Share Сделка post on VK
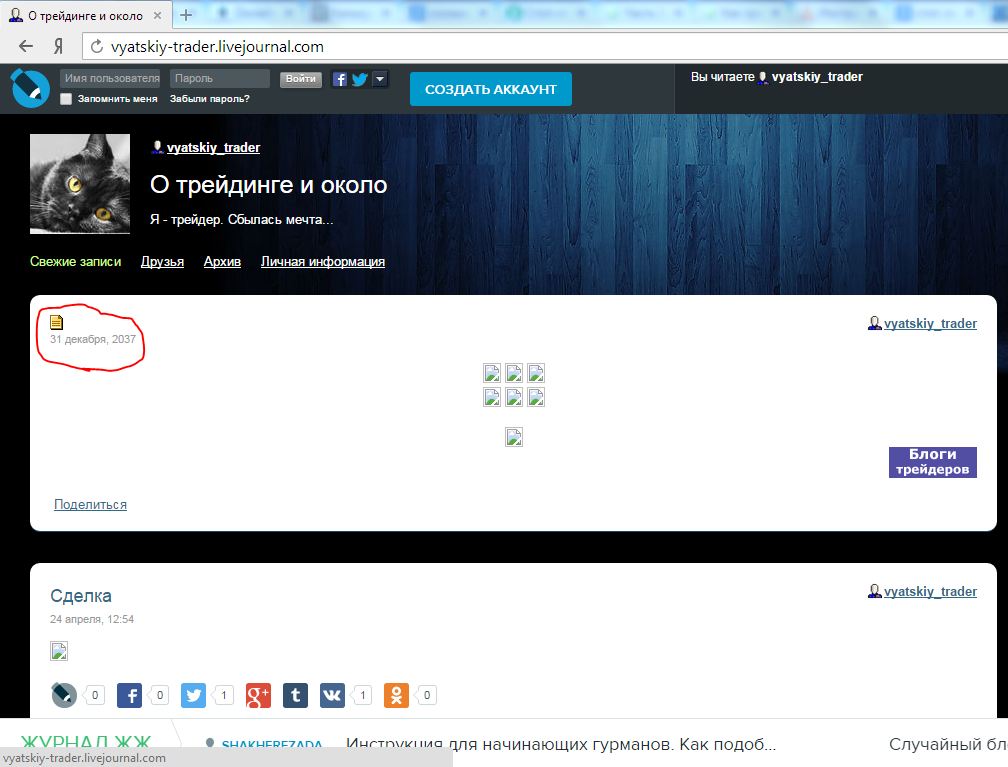Image resolution: width=1008 pixels, height=767 pixels. [332, 695]
